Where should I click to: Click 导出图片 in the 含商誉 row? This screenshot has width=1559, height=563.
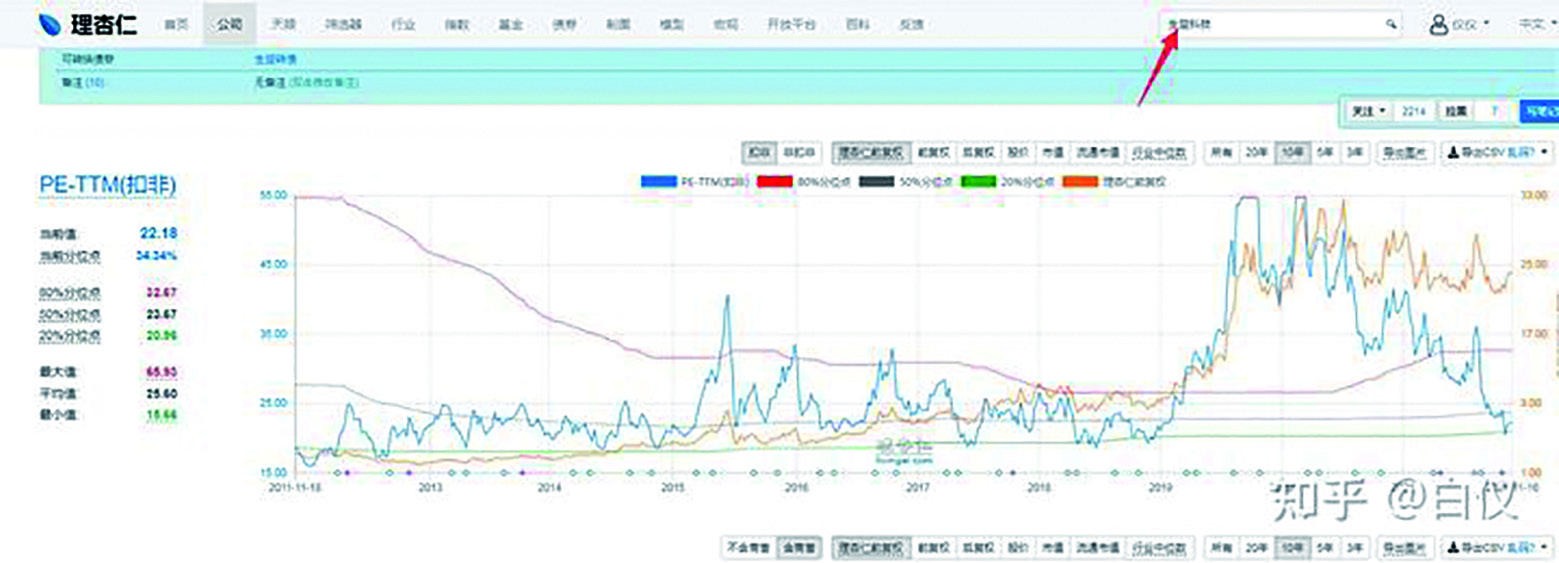[x=1406, y=548]
